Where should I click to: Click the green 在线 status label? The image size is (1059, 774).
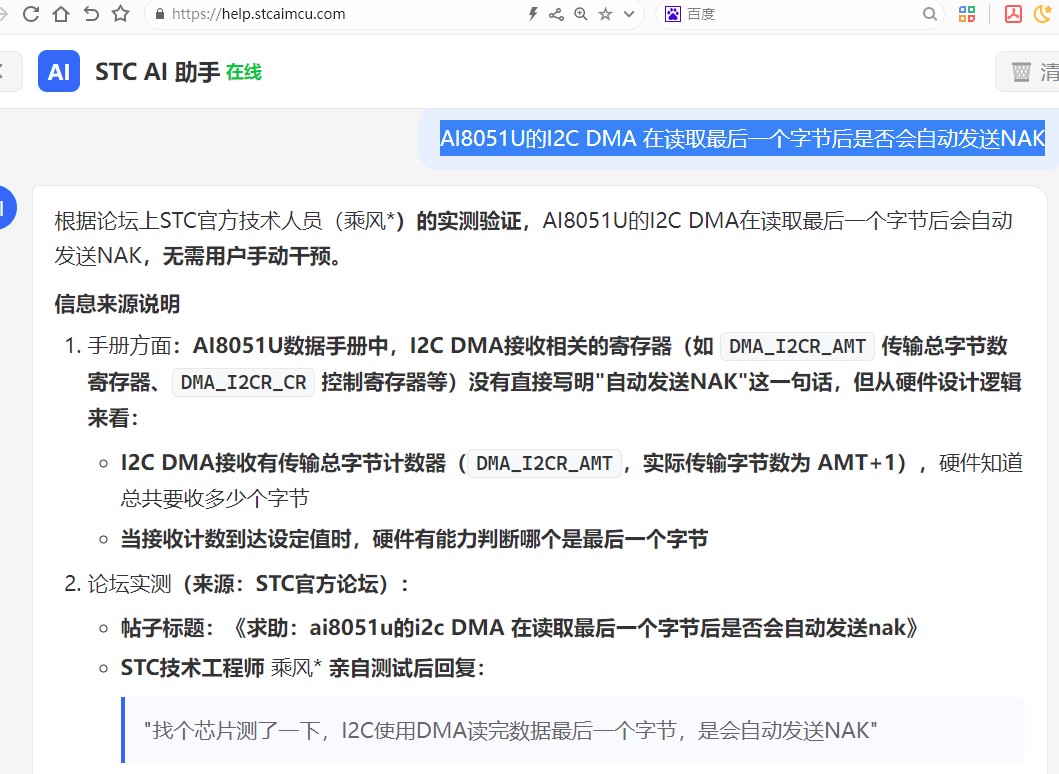[x=244, y=72]
